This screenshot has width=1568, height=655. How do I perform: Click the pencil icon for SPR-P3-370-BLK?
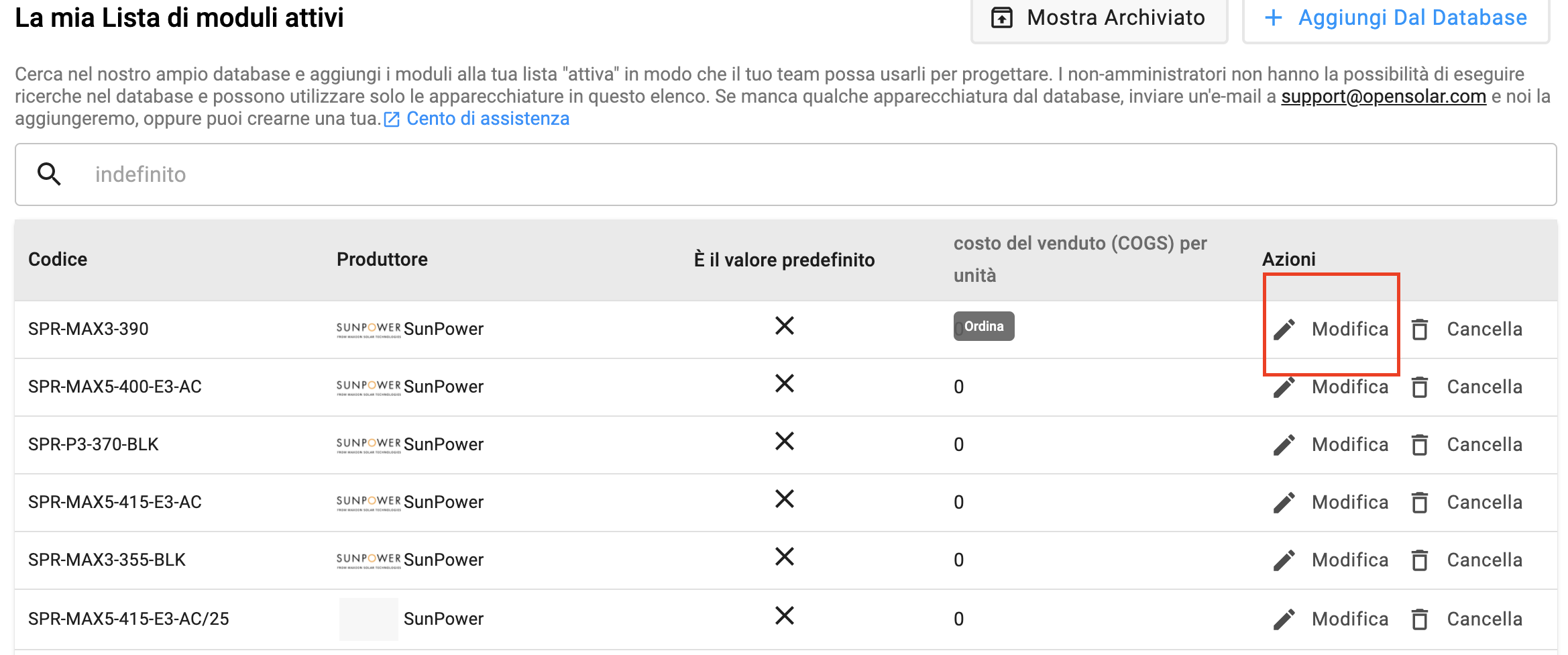[1284, 445]
